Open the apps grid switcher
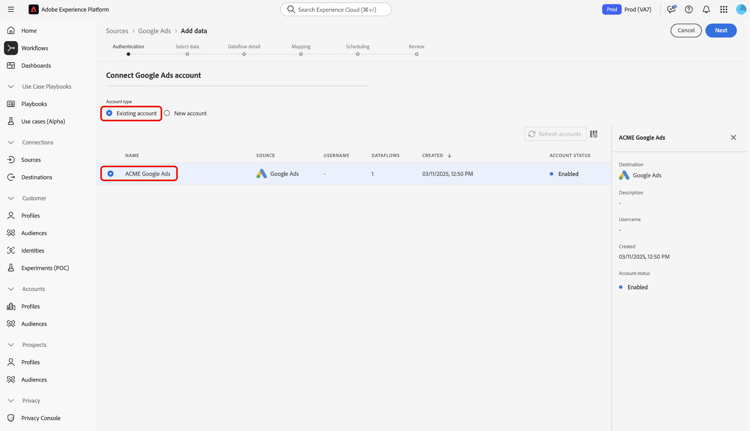This screenshot has height=431, width=750. coord(724,9)
